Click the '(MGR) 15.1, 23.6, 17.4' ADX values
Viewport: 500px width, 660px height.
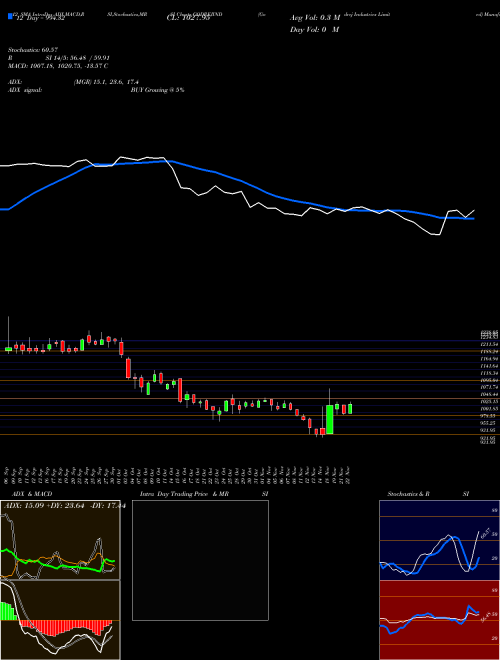(x=106, y=82)
